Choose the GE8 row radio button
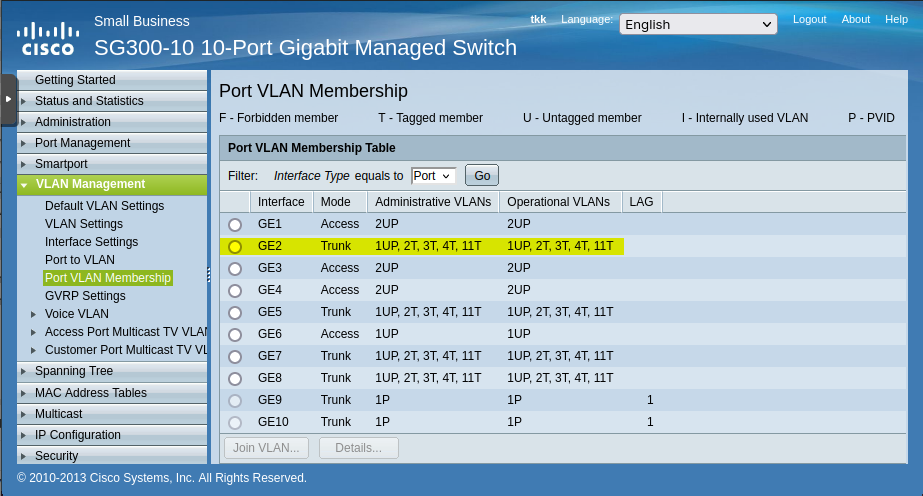 pyautogui.click(x=235, y=379)
